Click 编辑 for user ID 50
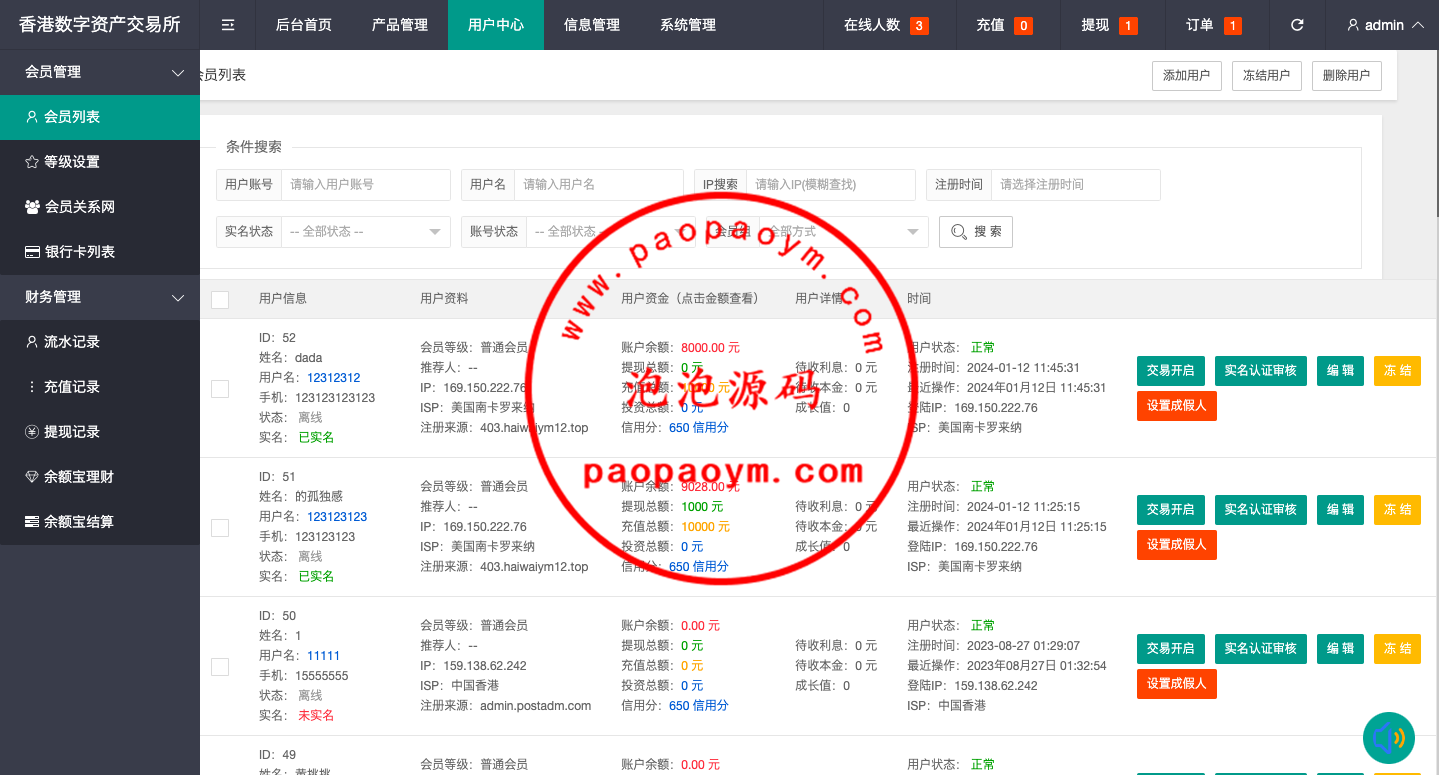This screenshot has height=775, width=1439. coord(1340,648)
